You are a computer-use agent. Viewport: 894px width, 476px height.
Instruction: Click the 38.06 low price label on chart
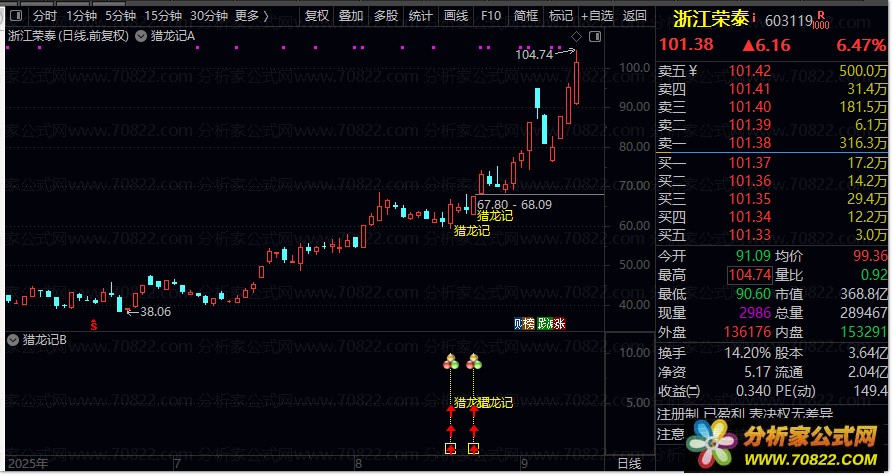(155, 312)
